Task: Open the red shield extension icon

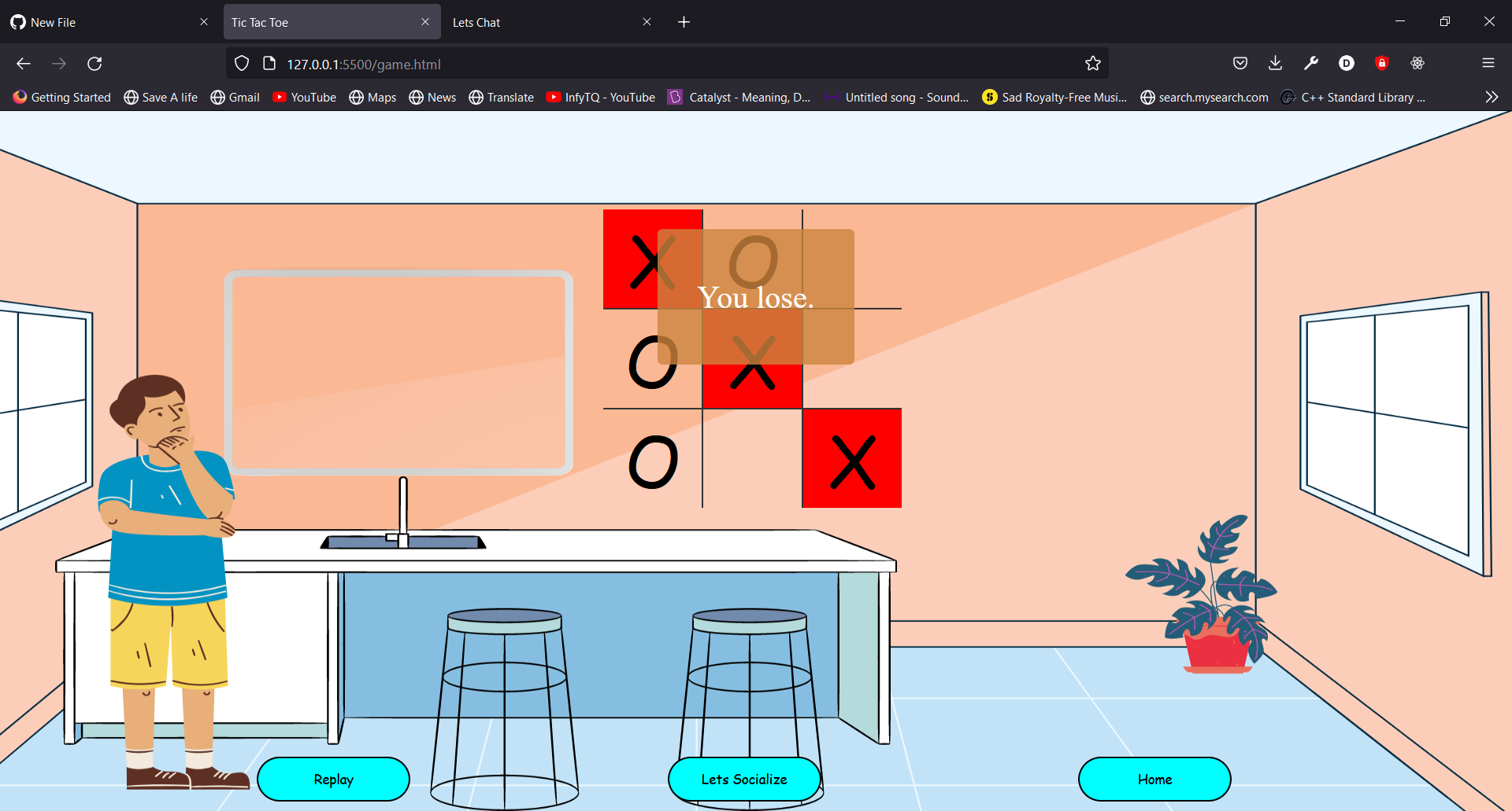Action: pos(1382,64)
